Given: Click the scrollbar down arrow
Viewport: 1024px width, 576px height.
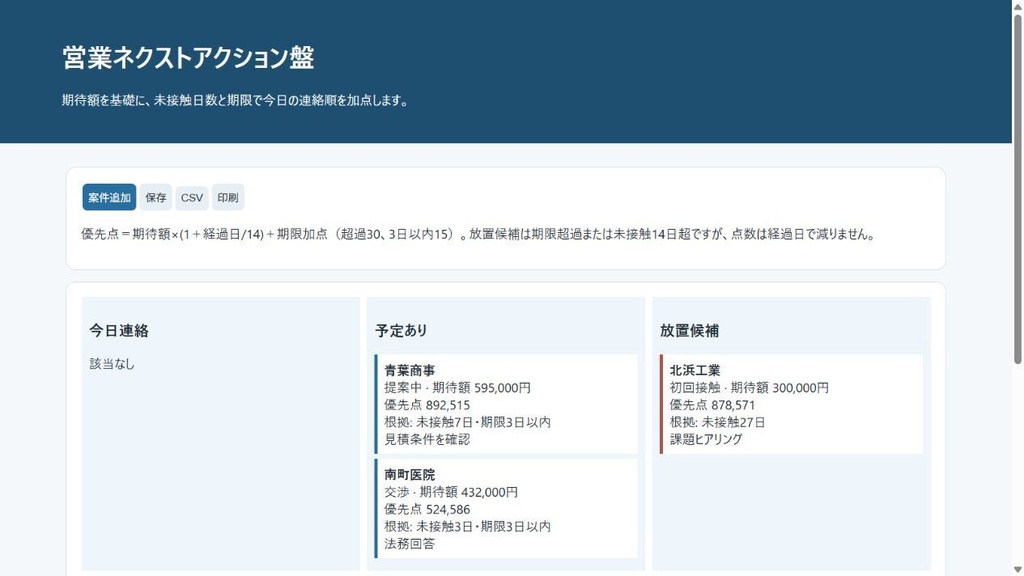Looking at the screenshot, I should [x=1017, y=570].
